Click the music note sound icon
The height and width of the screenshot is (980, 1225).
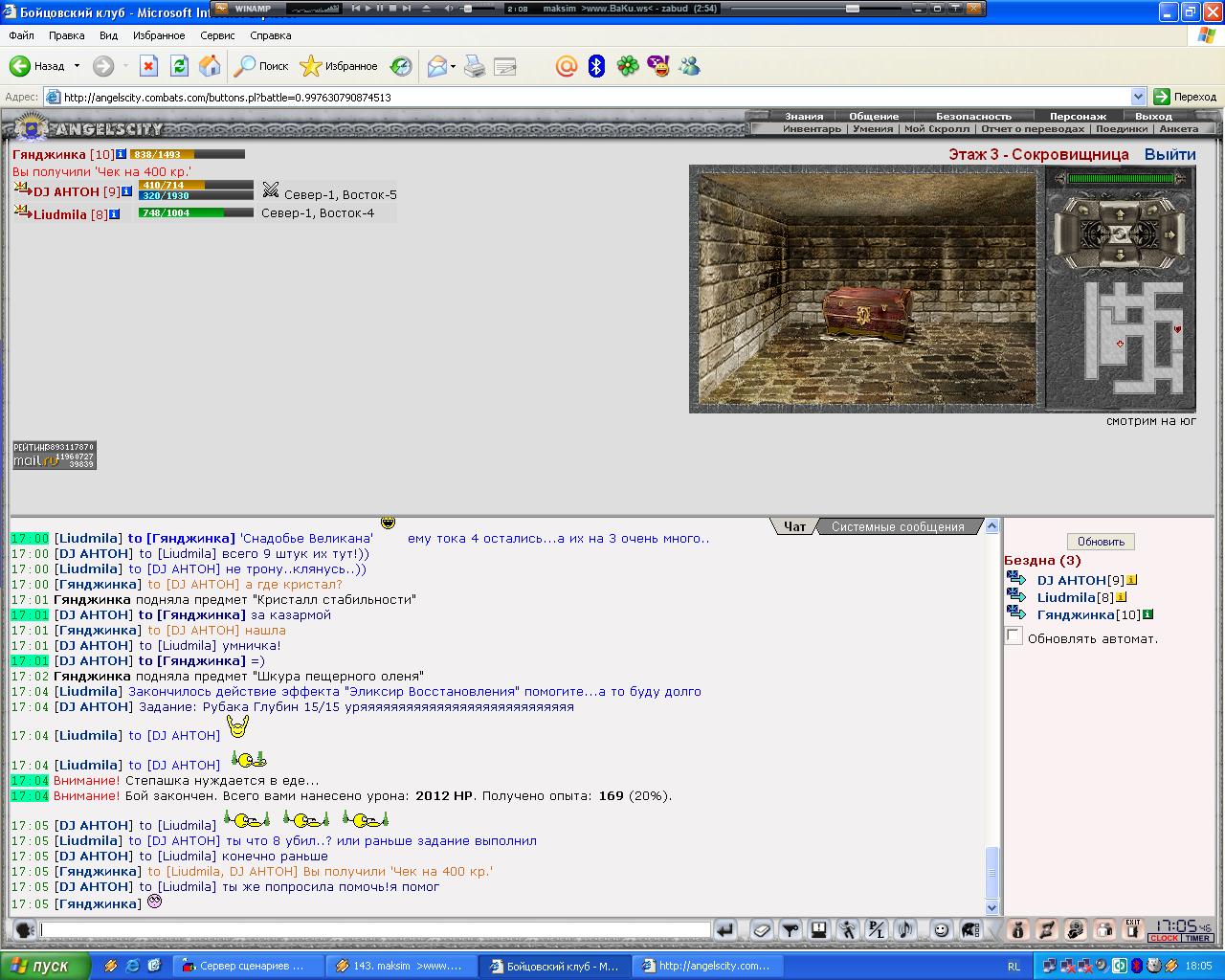coord(904,929)
